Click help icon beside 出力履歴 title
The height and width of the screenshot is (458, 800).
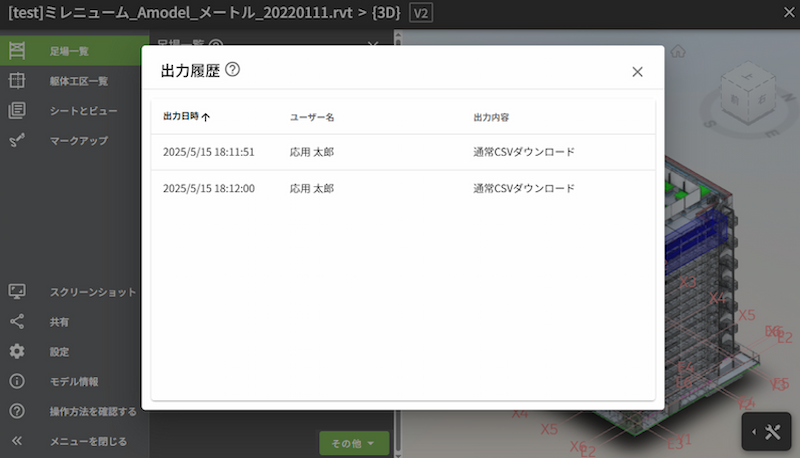click(x=233, y=70)
